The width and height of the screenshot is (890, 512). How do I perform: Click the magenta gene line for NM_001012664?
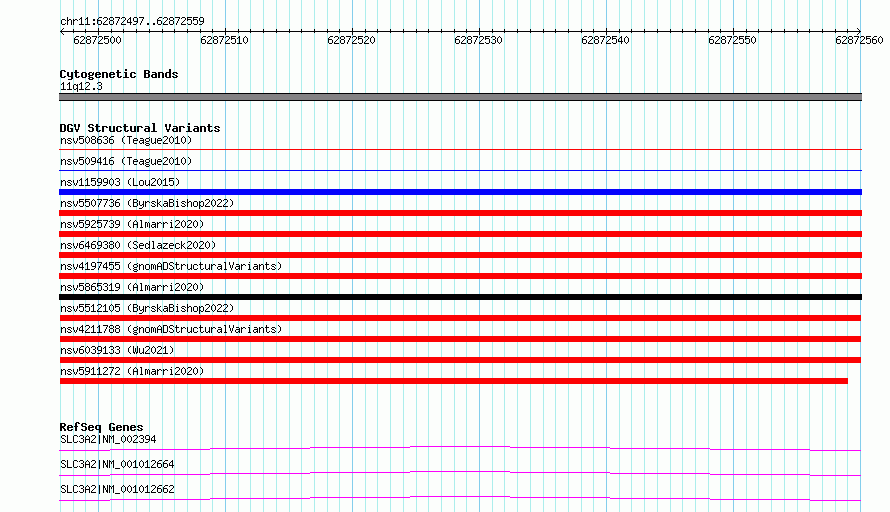pyautogui.click(x=460, y=473)
